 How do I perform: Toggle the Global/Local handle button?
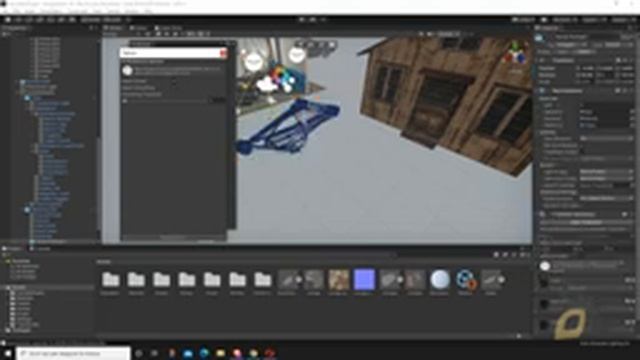click(x=111, y=20)
